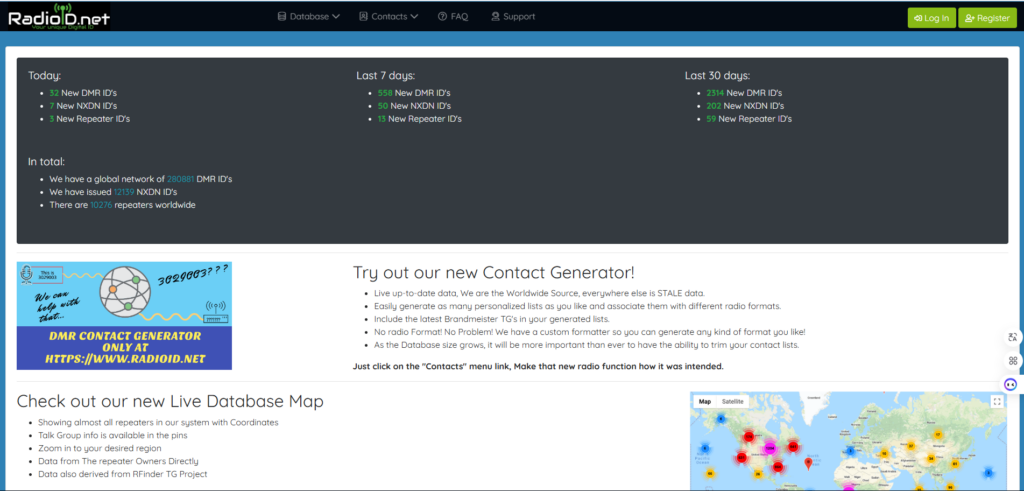Click '7 New NXDN ID's' under Today

83,106
